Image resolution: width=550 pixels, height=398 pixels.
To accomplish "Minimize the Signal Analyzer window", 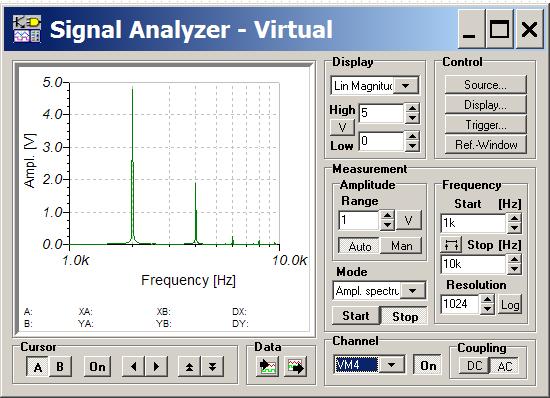I will 470,29.
